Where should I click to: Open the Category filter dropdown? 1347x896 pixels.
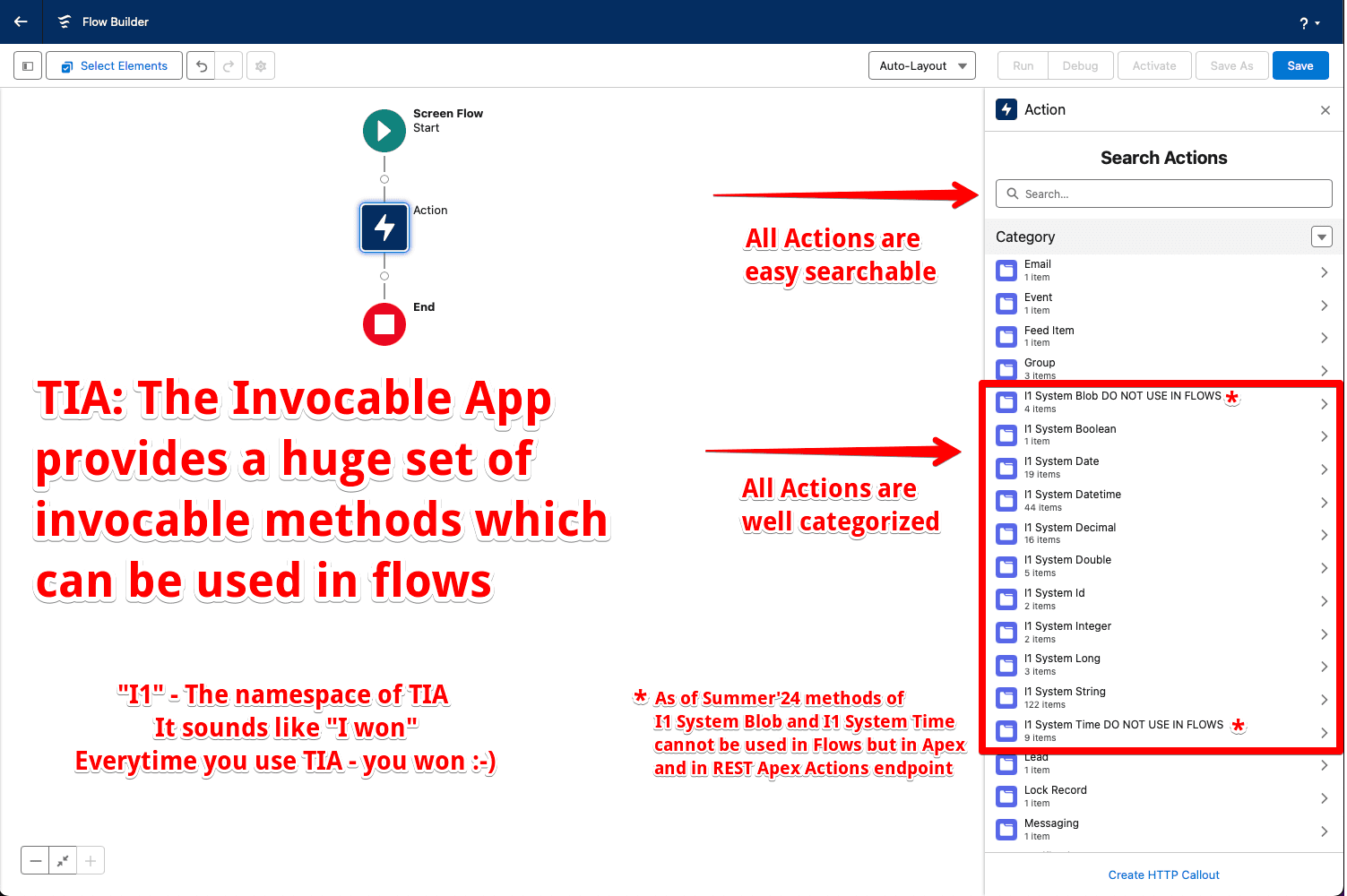click(x=1321, y=237)
